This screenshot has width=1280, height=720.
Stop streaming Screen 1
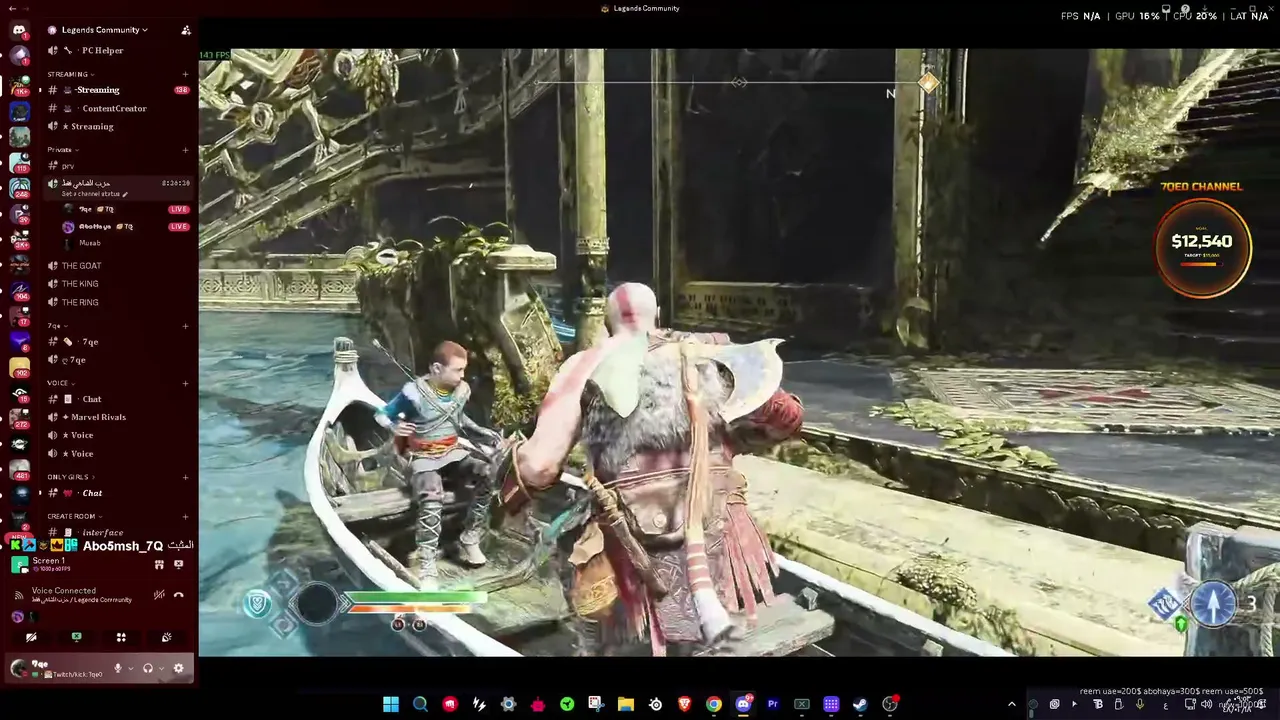(178, 565)
